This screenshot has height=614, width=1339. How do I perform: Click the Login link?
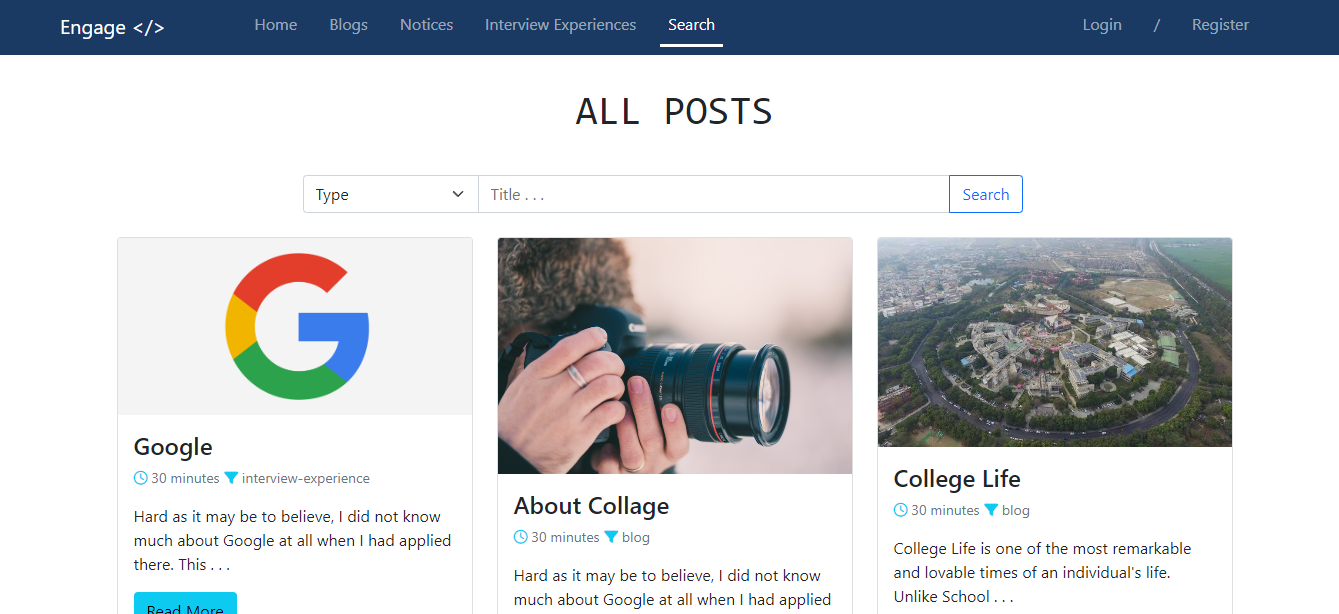(1102, 24)
